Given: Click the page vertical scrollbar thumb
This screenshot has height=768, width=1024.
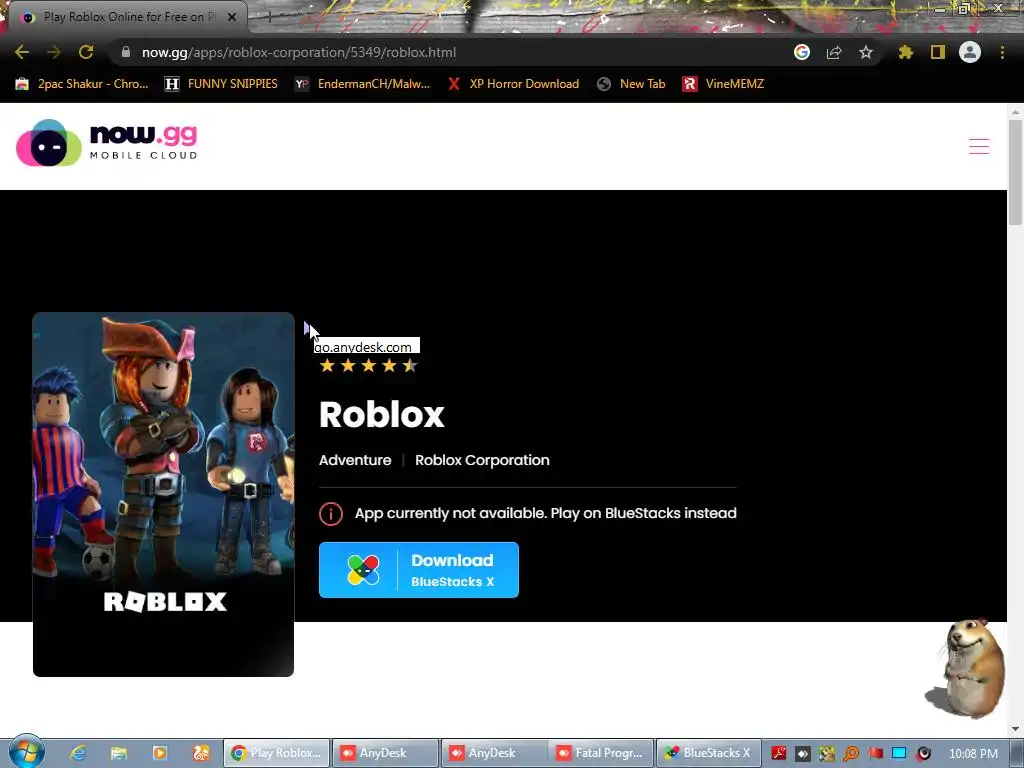Looking at the screenshot, I should pos(1016,172).
